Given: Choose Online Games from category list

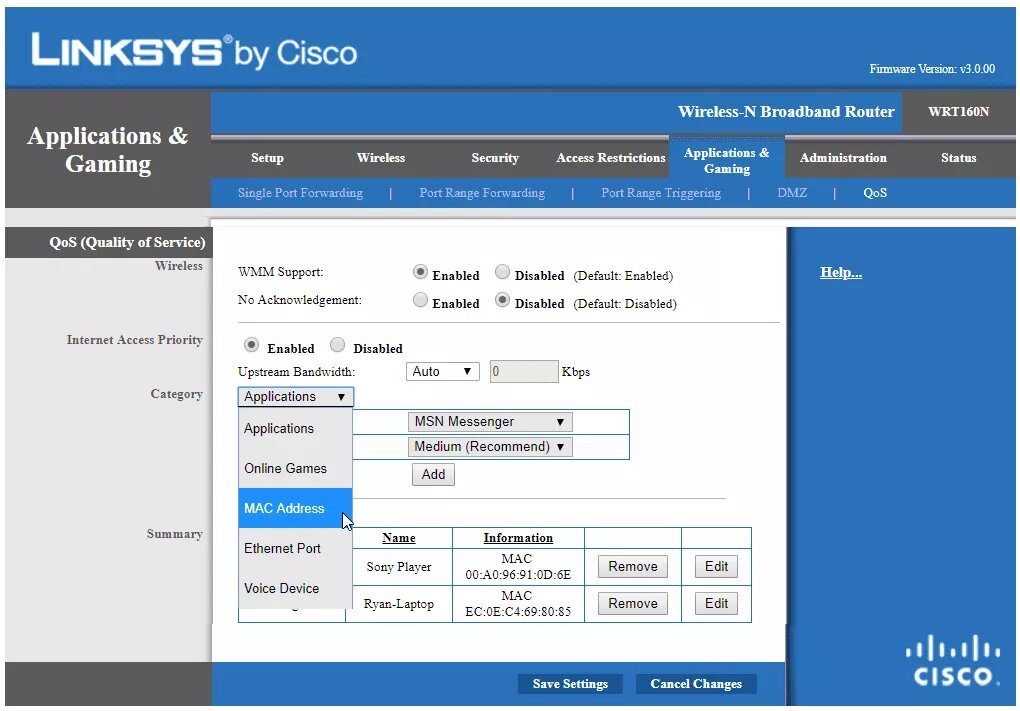Looking at the screenshot, I should click(295, 468).
